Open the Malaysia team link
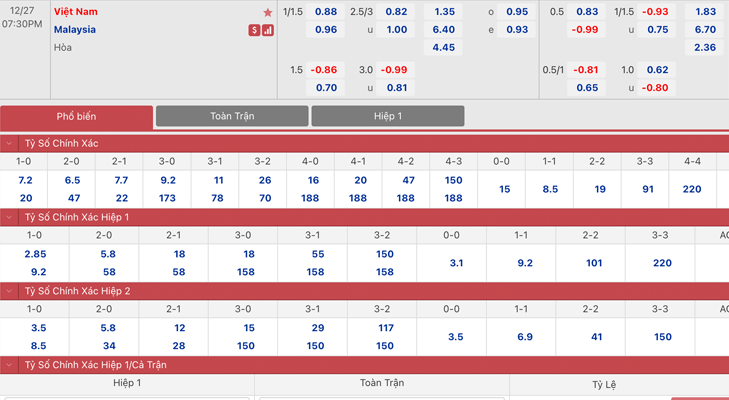 [x=75, y=30]
